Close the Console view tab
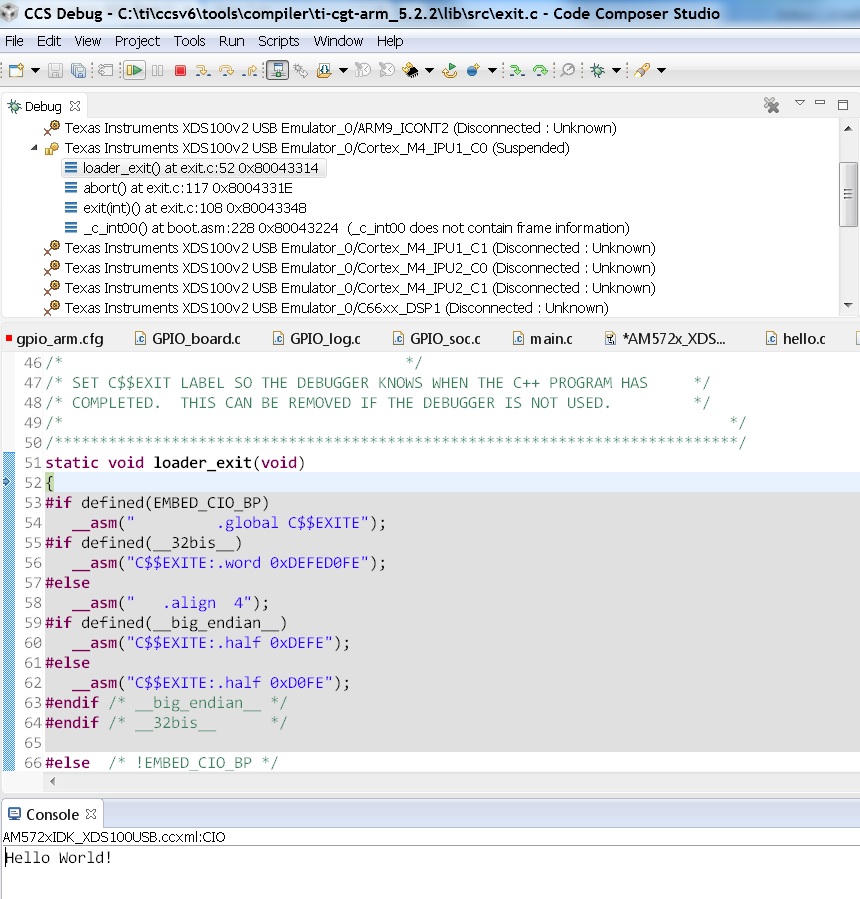 (91, 814)
